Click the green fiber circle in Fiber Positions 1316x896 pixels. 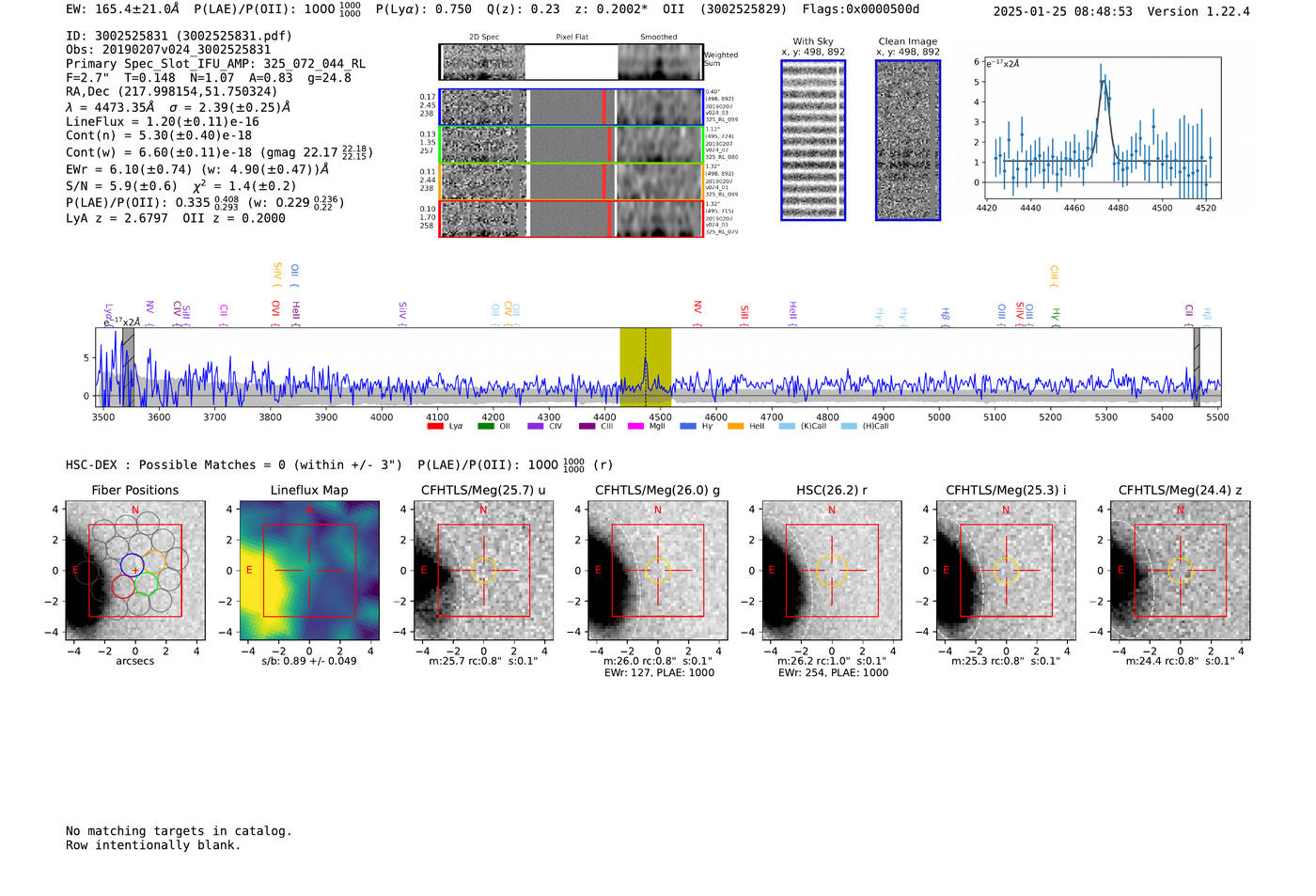click(x=146, y=584)
